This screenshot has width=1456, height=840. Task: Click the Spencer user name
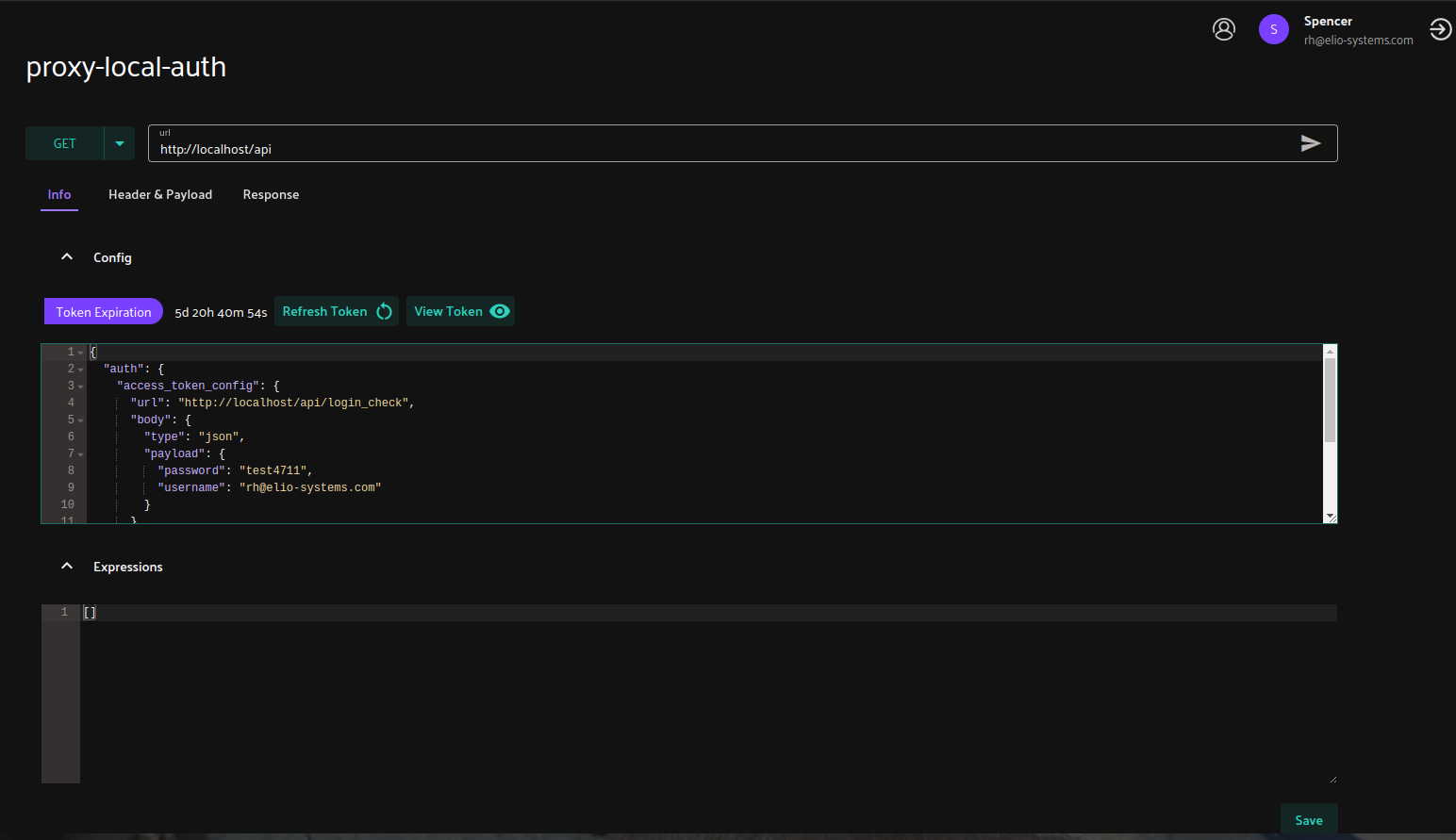1328,21
